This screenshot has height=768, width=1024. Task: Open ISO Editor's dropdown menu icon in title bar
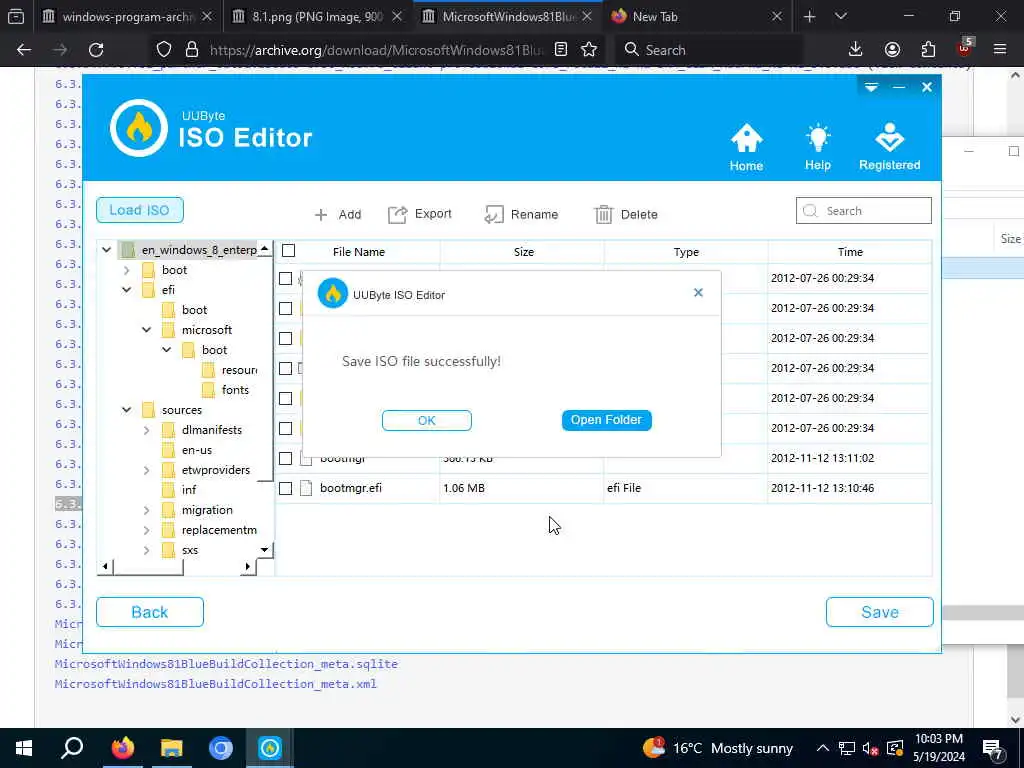pyautogui.click(x=871, y=87)
